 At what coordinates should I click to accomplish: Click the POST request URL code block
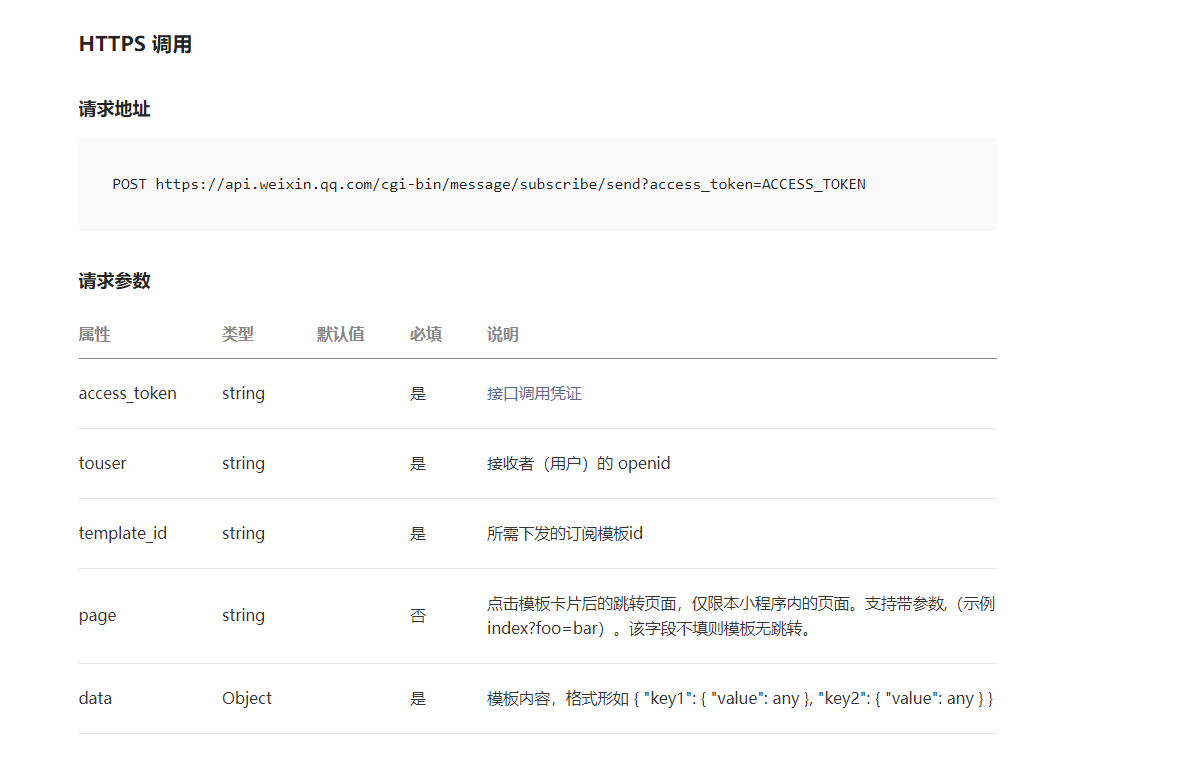(537, 185)
